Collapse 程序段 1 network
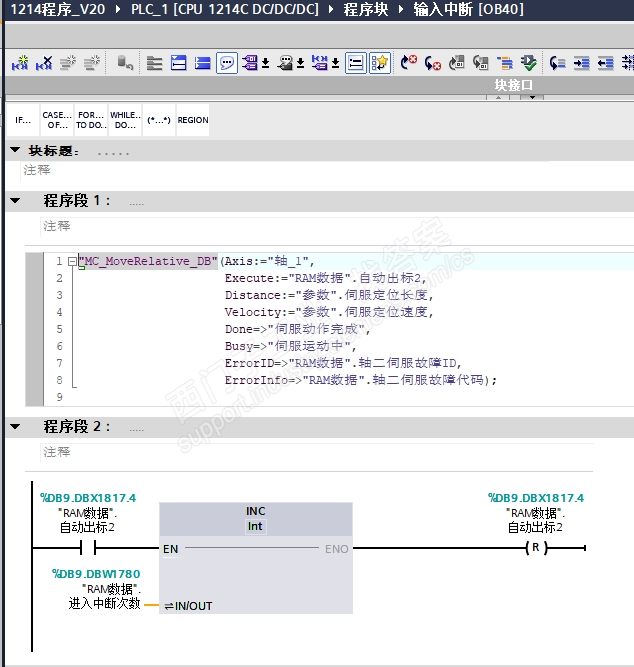 tap(15, 200)
